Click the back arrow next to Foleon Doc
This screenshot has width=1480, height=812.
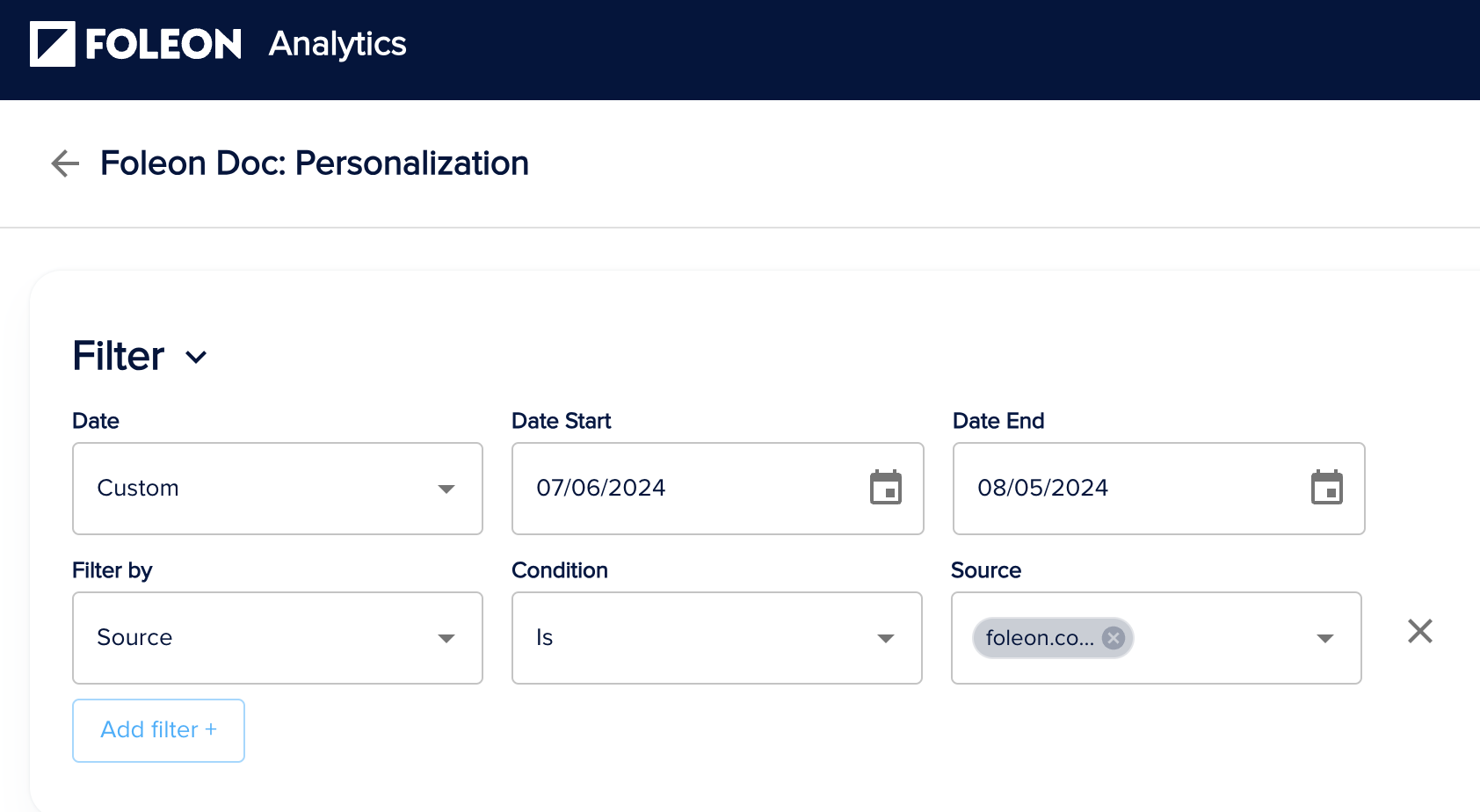tap(63, 163)
